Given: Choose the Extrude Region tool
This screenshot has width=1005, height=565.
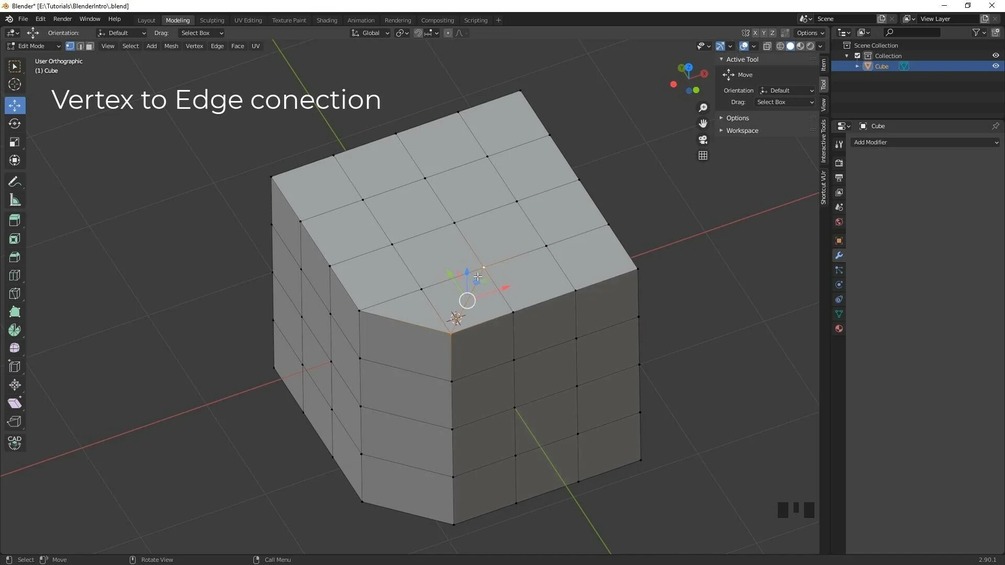Looking at the screenshot, I should tap(15, 220).
